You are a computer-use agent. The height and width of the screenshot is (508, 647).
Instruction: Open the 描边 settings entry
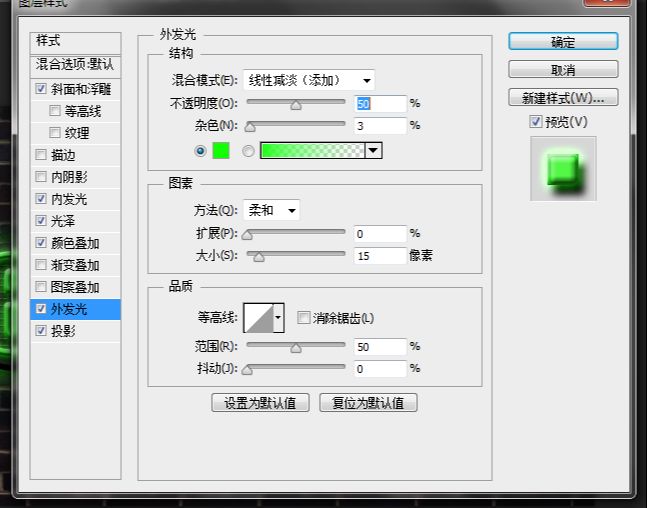pos(63,155)
